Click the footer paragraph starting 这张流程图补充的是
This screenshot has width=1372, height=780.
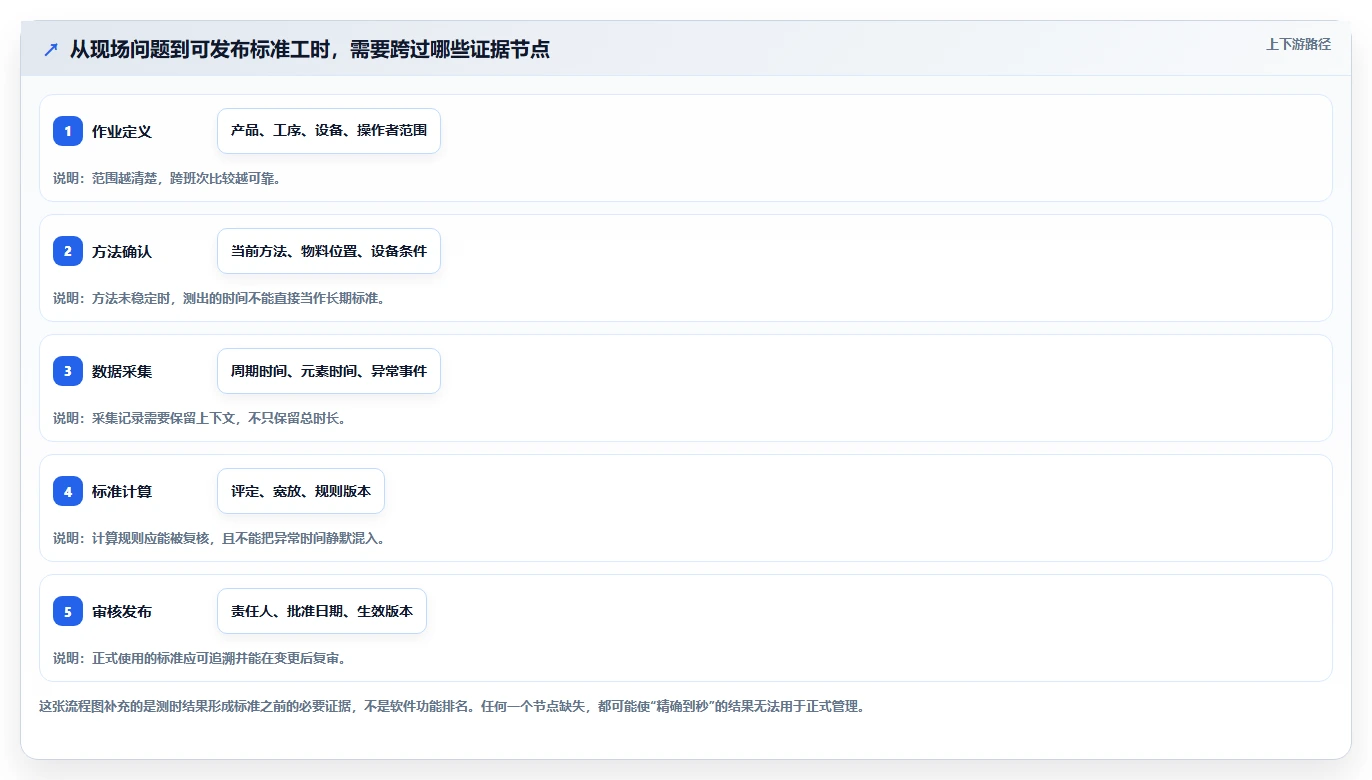(451, 706)
